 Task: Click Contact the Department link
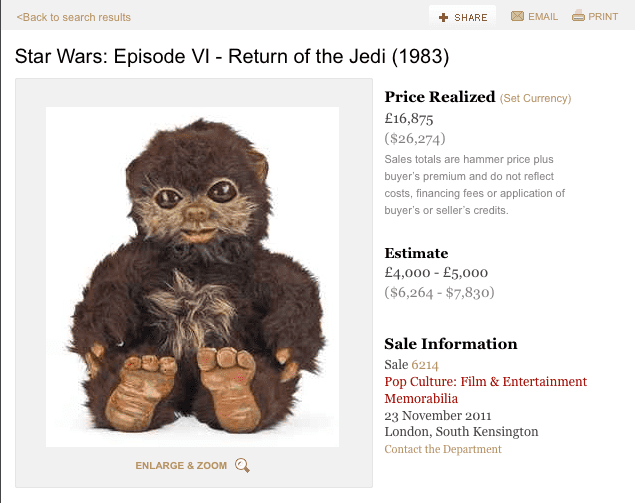point(443,449)
